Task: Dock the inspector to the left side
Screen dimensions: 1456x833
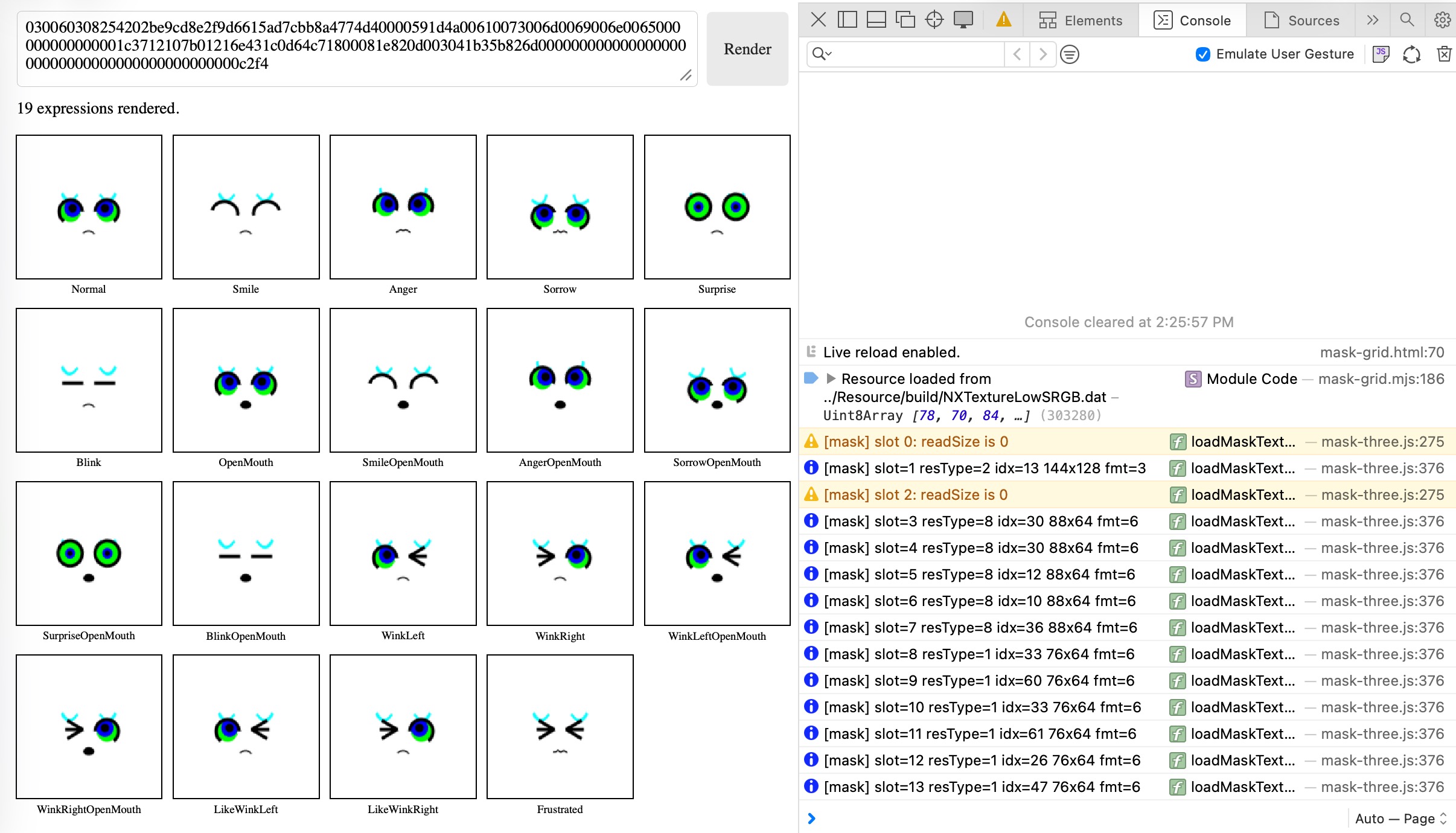Action: pos(847,20)
